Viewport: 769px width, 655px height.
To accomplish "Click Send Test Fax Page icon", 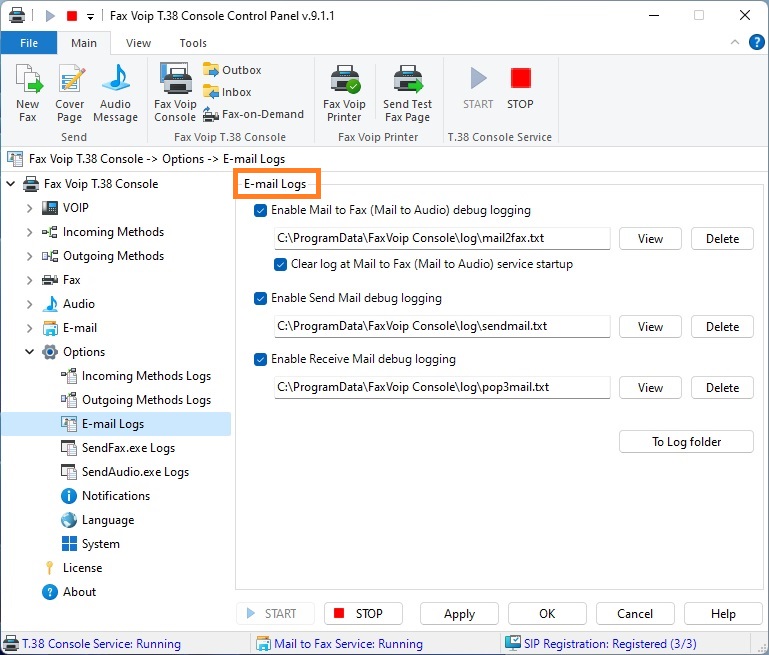I will (x=408, y=93).
